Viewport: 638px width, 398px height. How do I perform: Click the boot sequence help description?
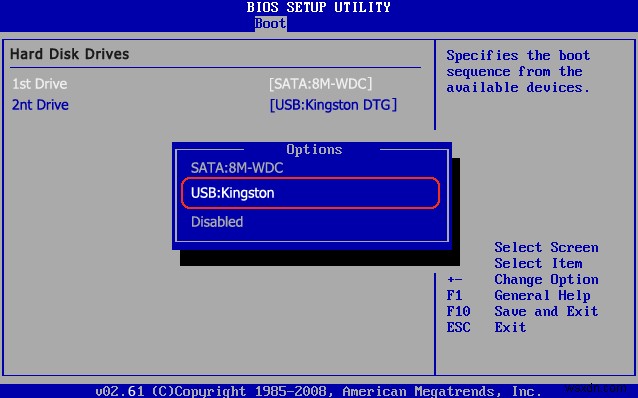(518, 72)
